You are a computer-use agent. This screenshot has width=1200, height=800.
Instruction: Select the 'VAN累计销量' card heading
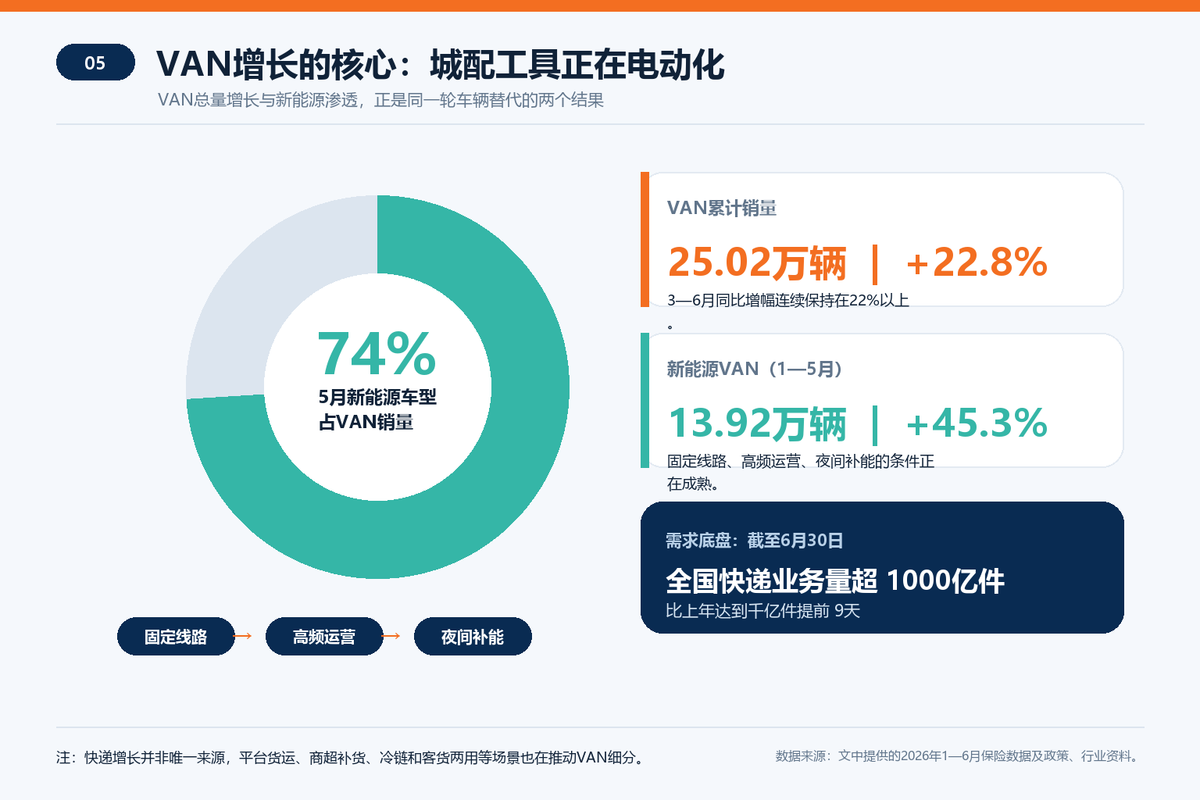click(x=722, y=208)
